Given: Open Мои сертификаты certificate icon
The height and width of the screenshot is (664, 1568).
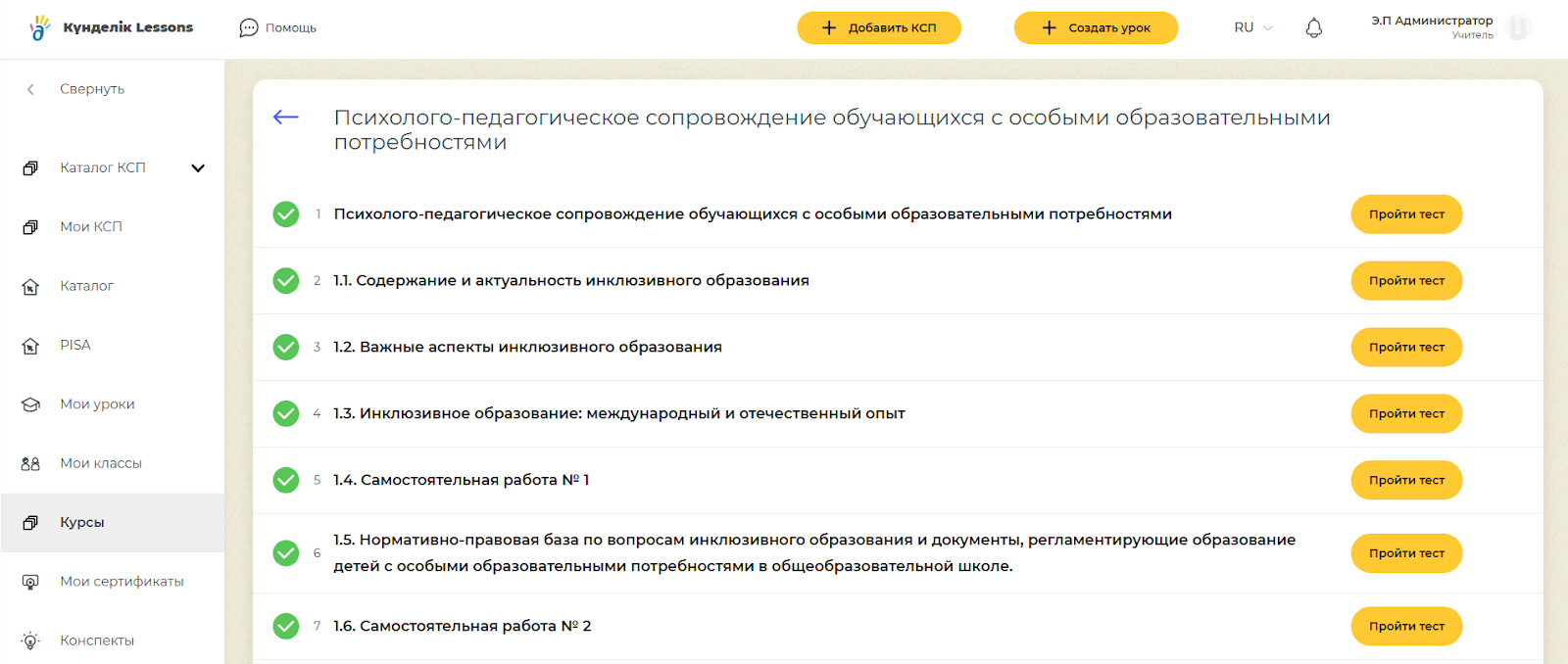Looking at the screenshot, I should click(30, 582).
